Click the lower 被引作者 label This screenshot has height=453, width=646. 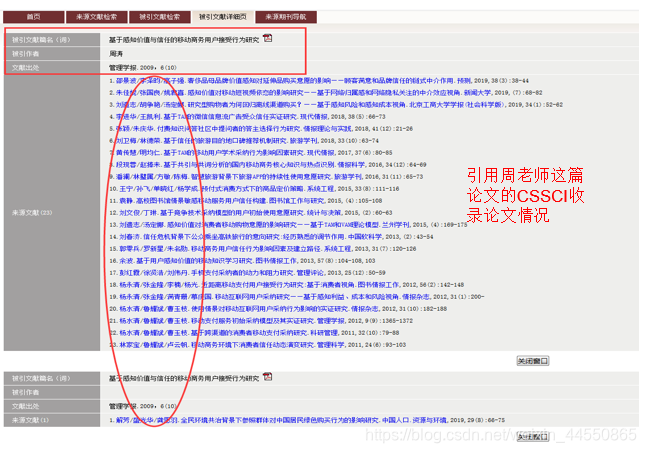coord(25,392)
